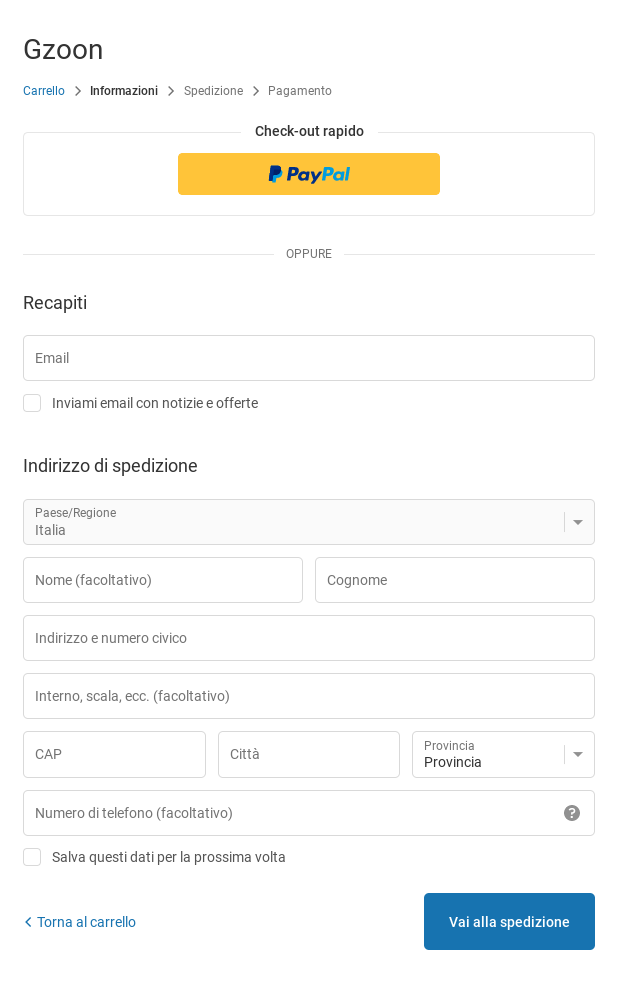Viewport: 631px width, 982px height.
Task: Select the Pagamento breadcrumb step
Action: pos(300,91)
